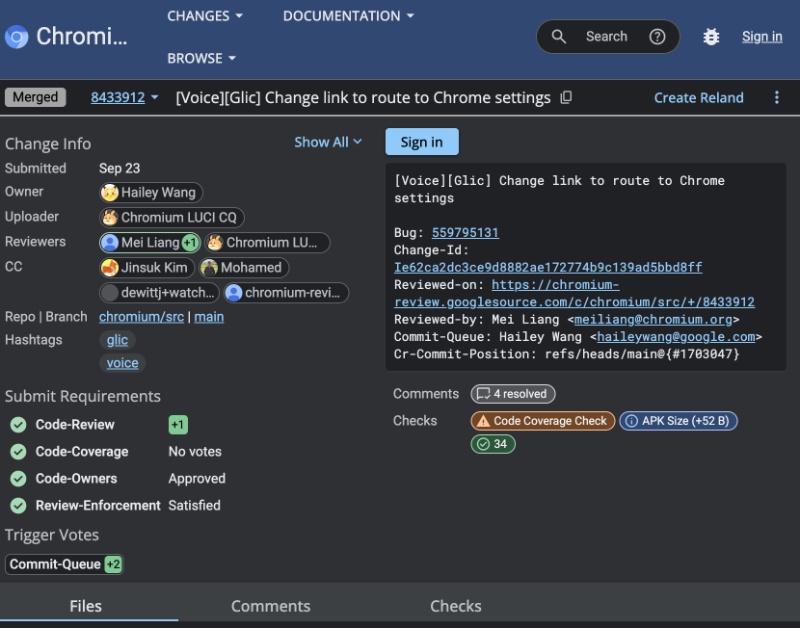Open the DOCUMENTATION dropdown menu
Screen dimensions: 800x628
point(348,16)
